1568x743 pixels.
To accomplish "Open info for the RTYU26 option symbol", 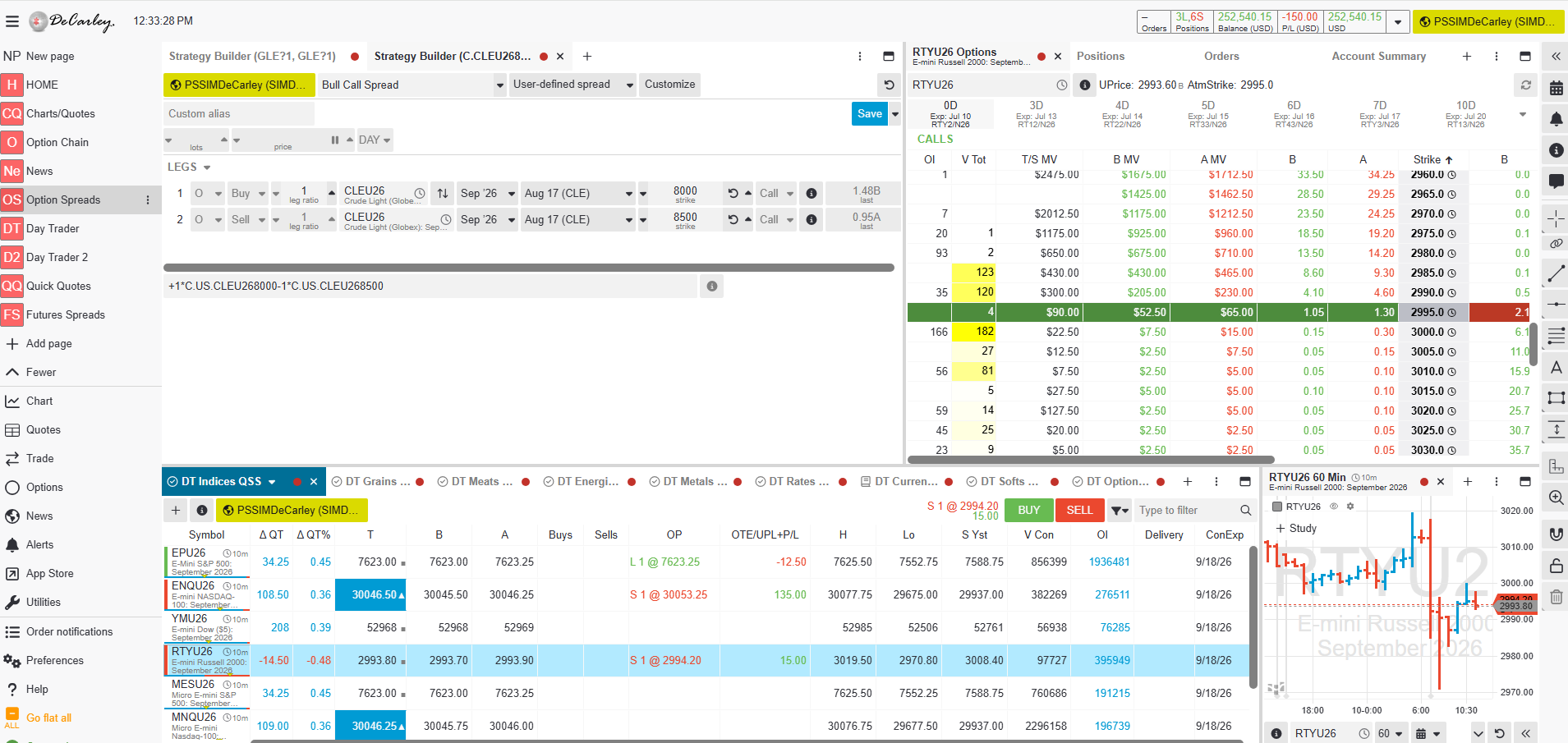I will click(x=1085, y=85).
